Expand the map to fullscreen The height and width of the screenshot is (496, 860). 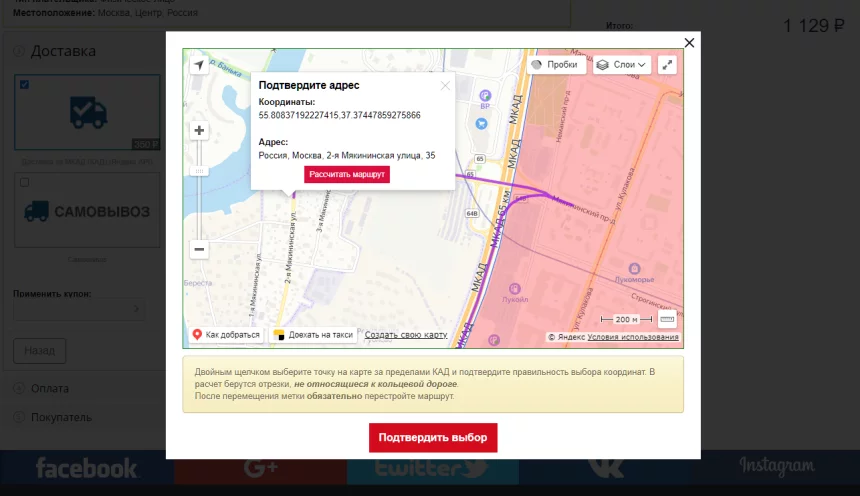coord(668,65)
